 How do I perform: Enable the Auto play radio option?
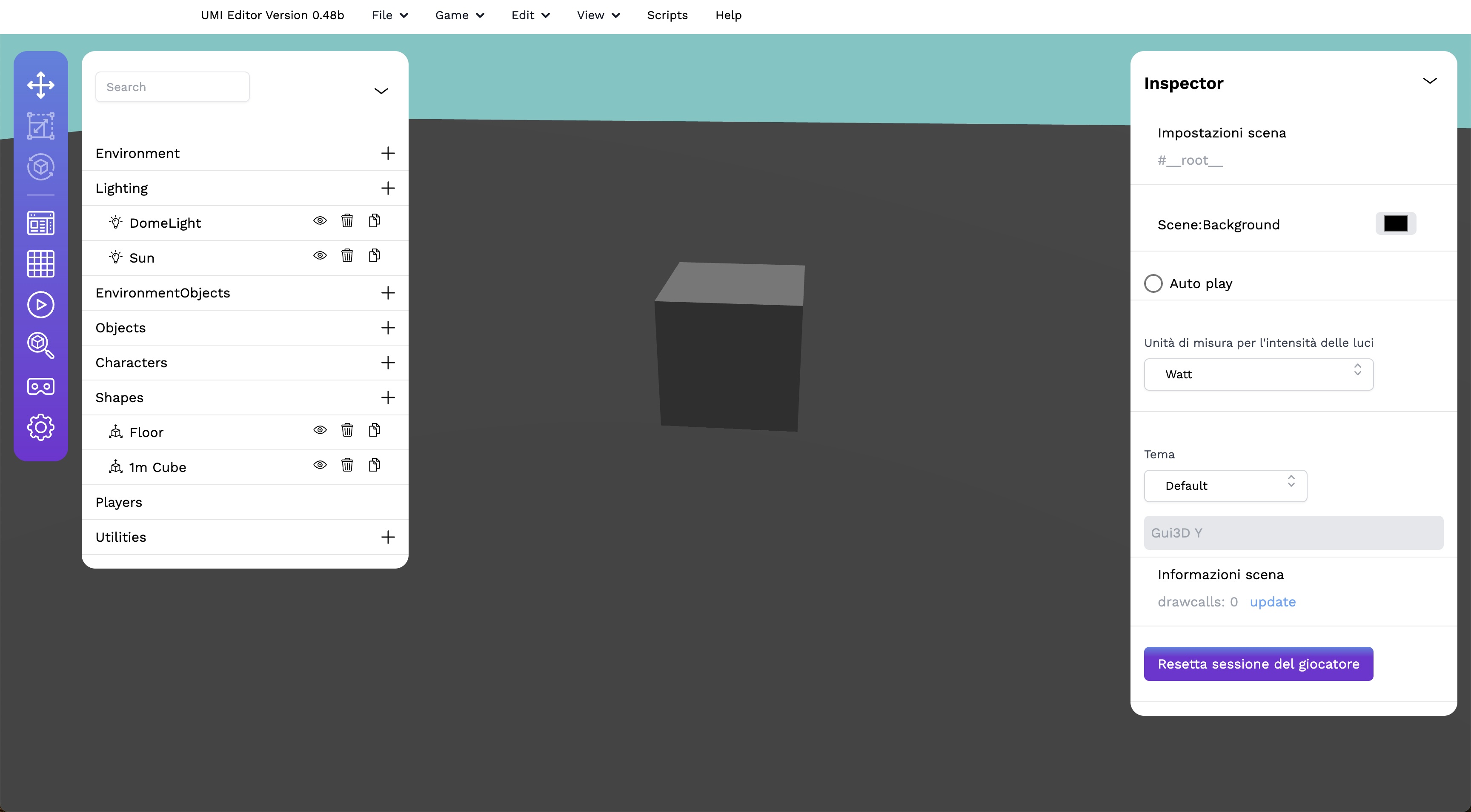(1153, 284)
